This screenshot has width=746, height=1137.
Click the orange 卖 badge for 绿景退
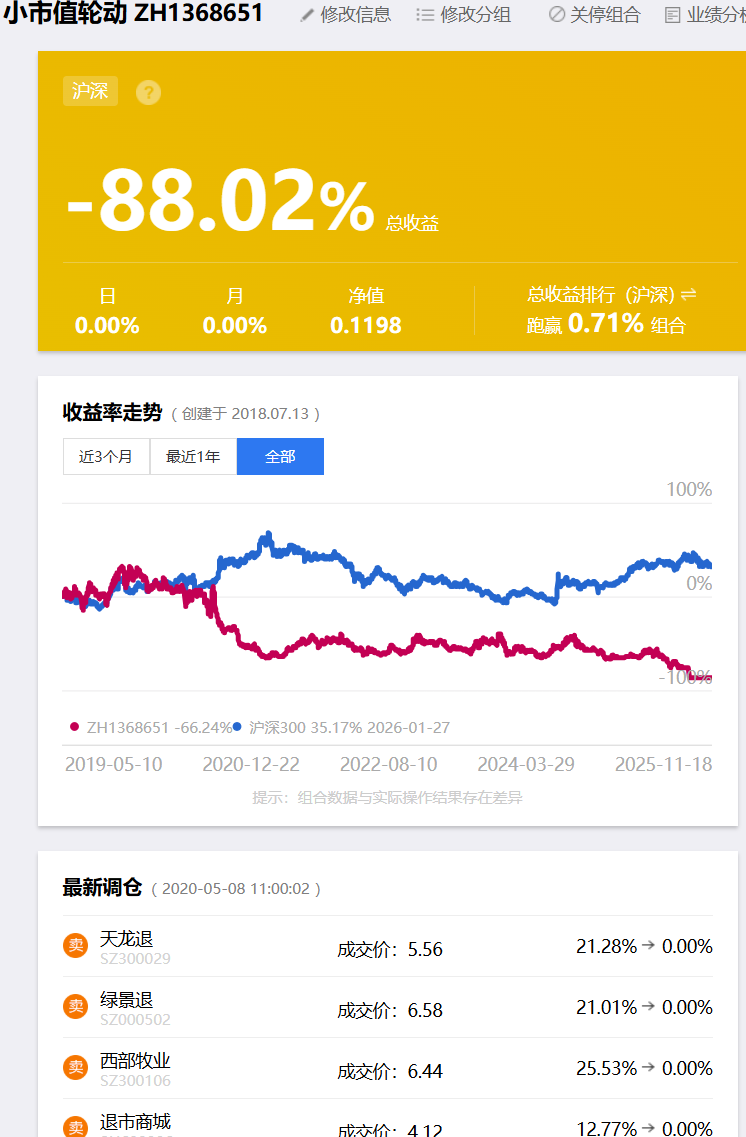[75, 1006]
